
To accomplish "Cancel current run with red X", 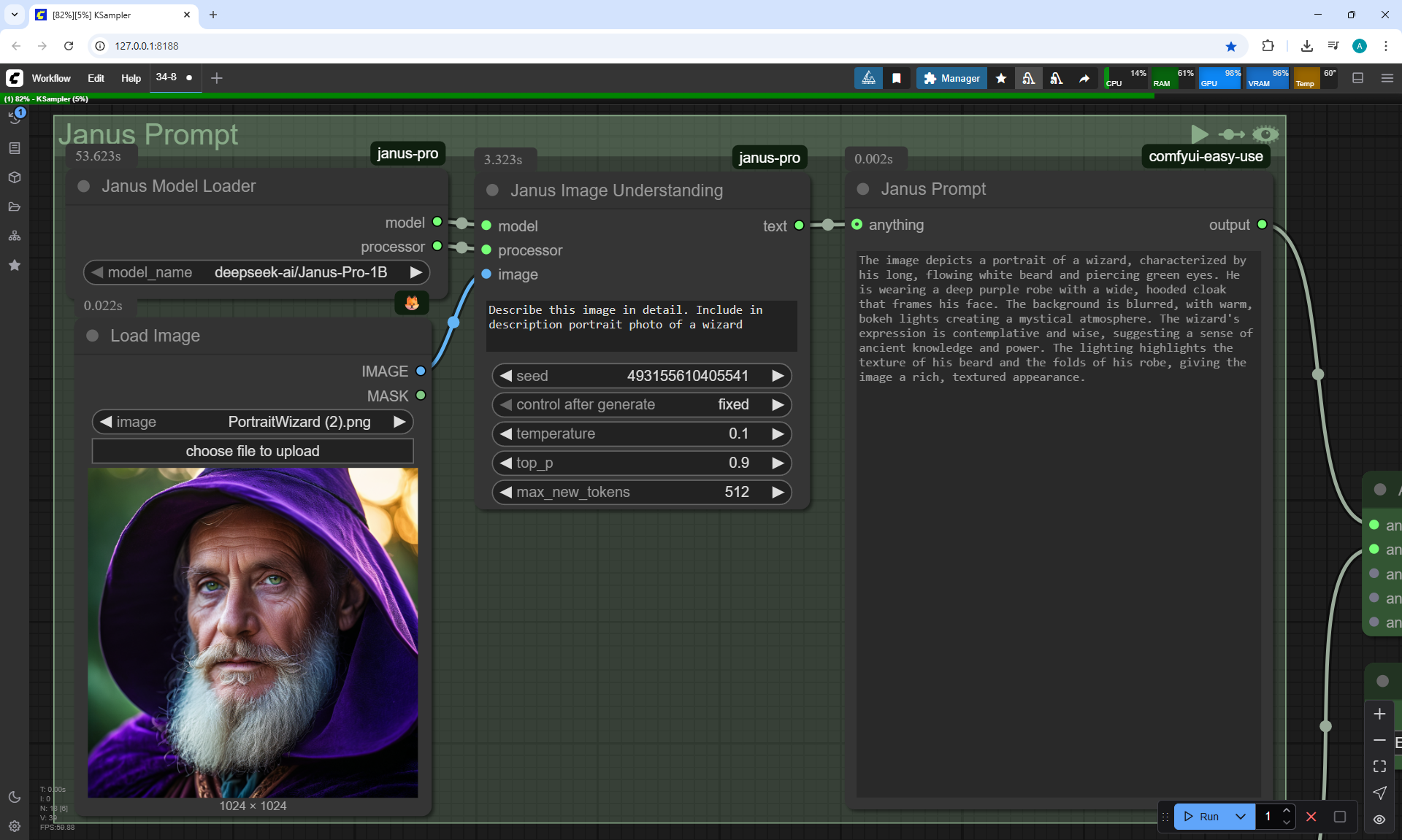I will pyautogui.click(x=1311, y=817).
